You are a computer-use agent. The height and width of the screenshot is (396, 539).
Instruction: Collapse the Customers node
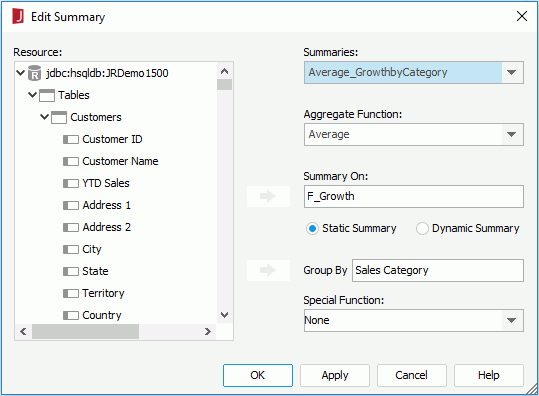tap(45, 117)
